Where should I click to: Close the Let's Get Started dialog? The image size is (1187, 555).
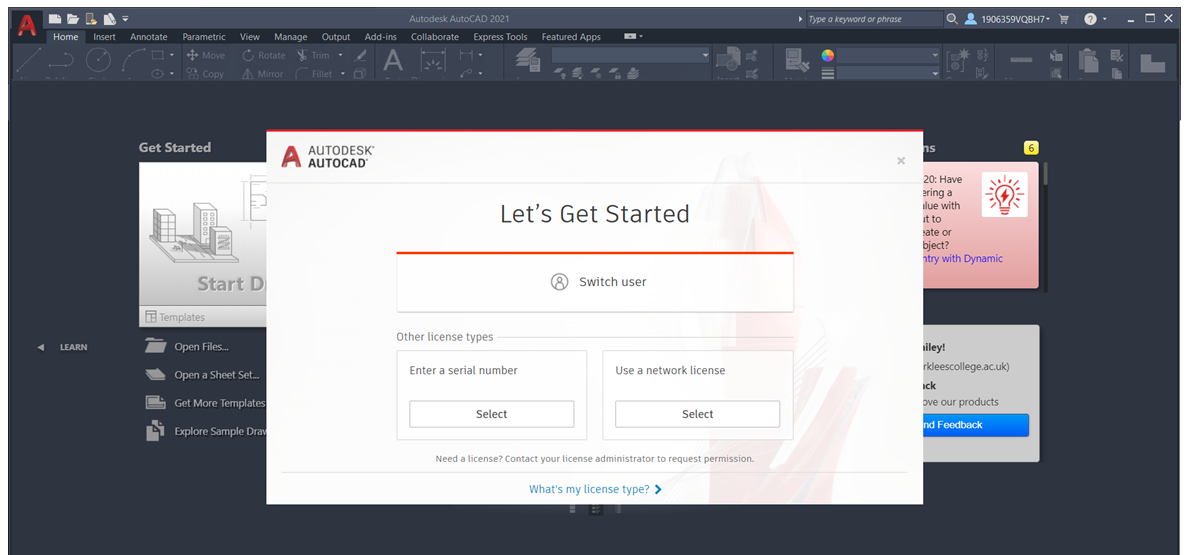point(901,161)
